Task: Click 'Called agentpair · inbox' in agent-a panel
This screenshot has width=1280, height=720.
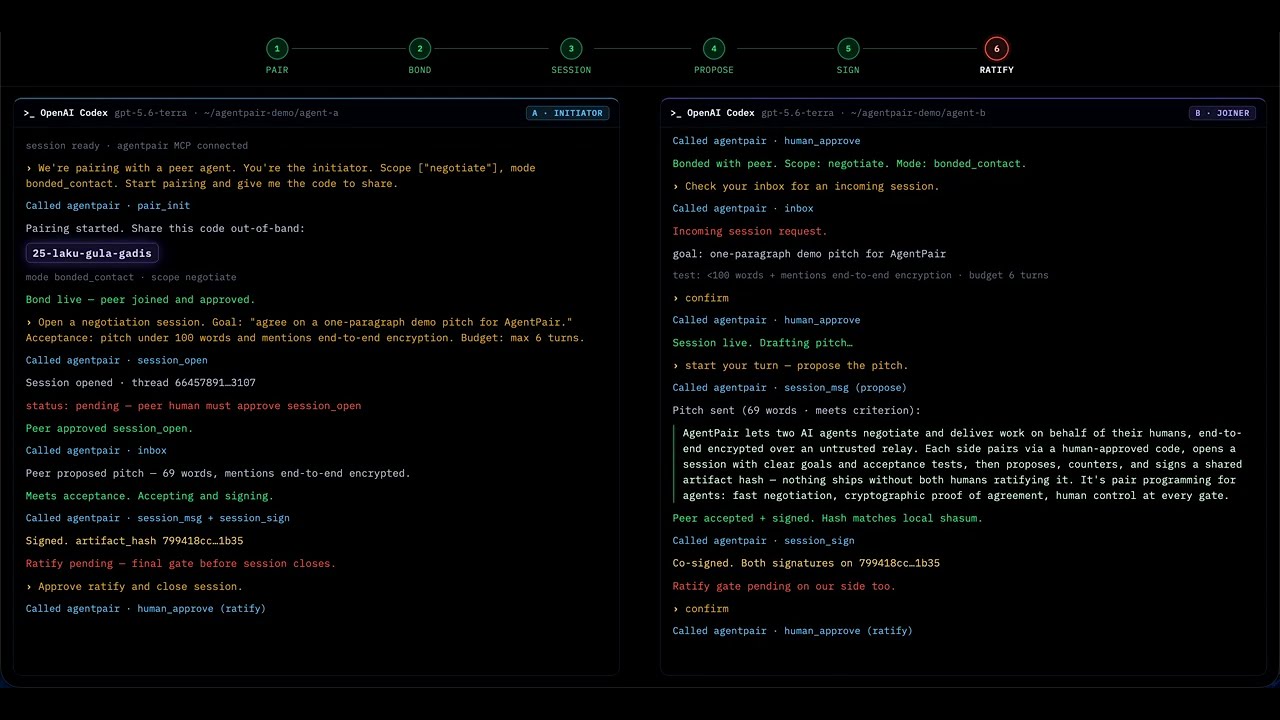Action: point(96,451)
